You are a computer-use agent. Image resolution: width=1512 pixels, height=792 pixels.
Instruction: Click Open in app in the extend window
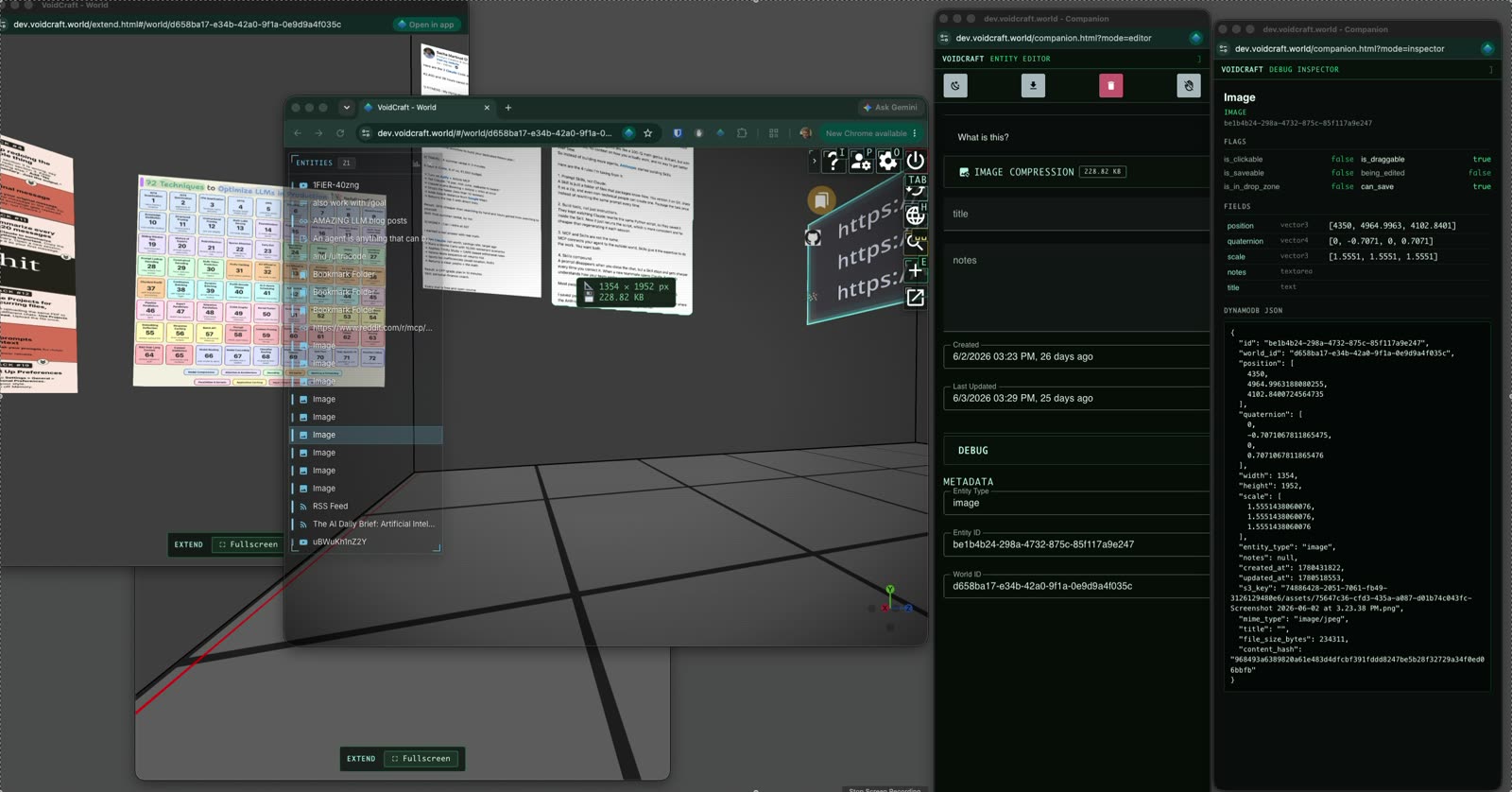coord(426,25)
